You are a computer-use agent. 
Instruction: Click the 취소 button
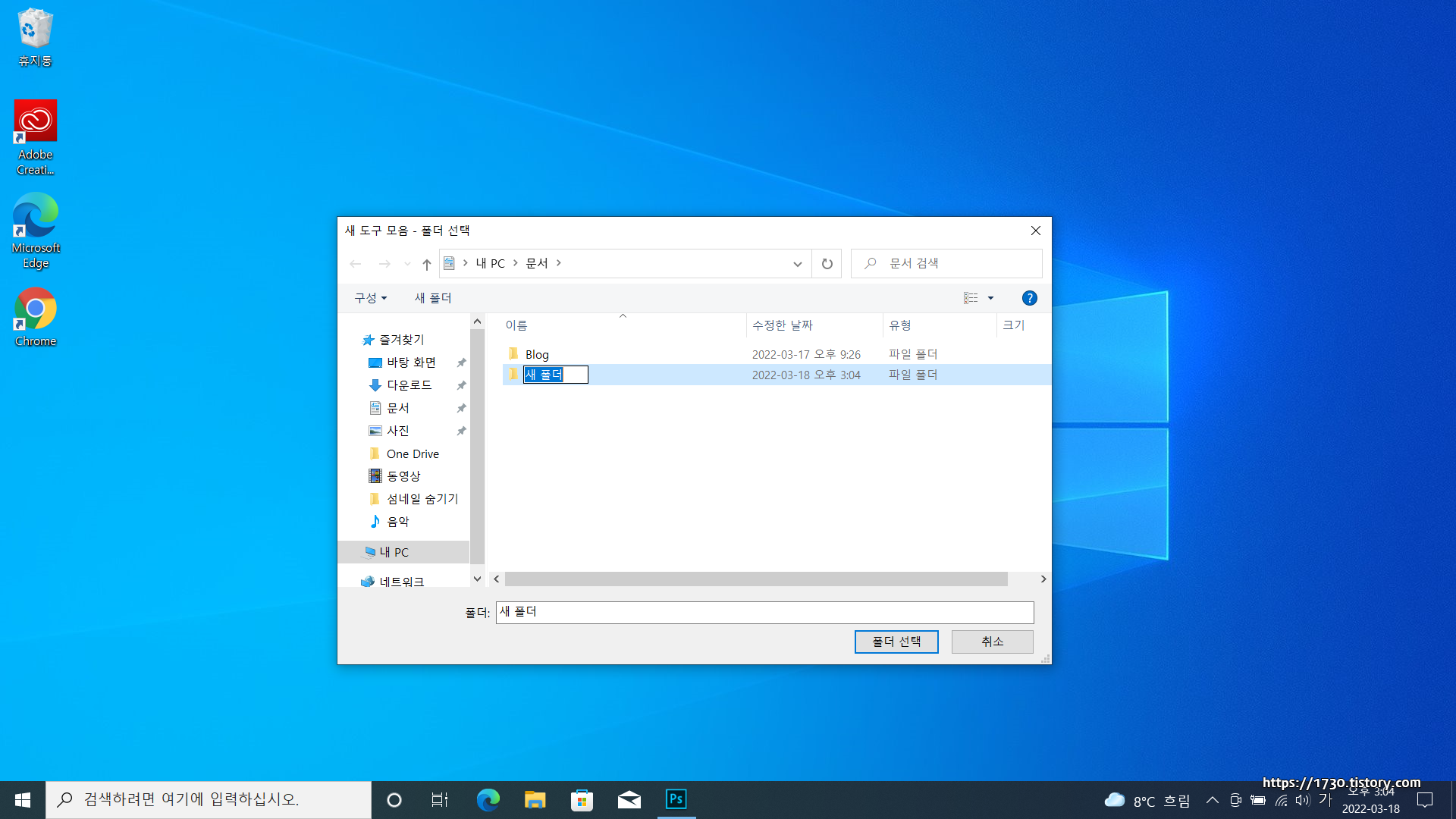pos(992,642)
